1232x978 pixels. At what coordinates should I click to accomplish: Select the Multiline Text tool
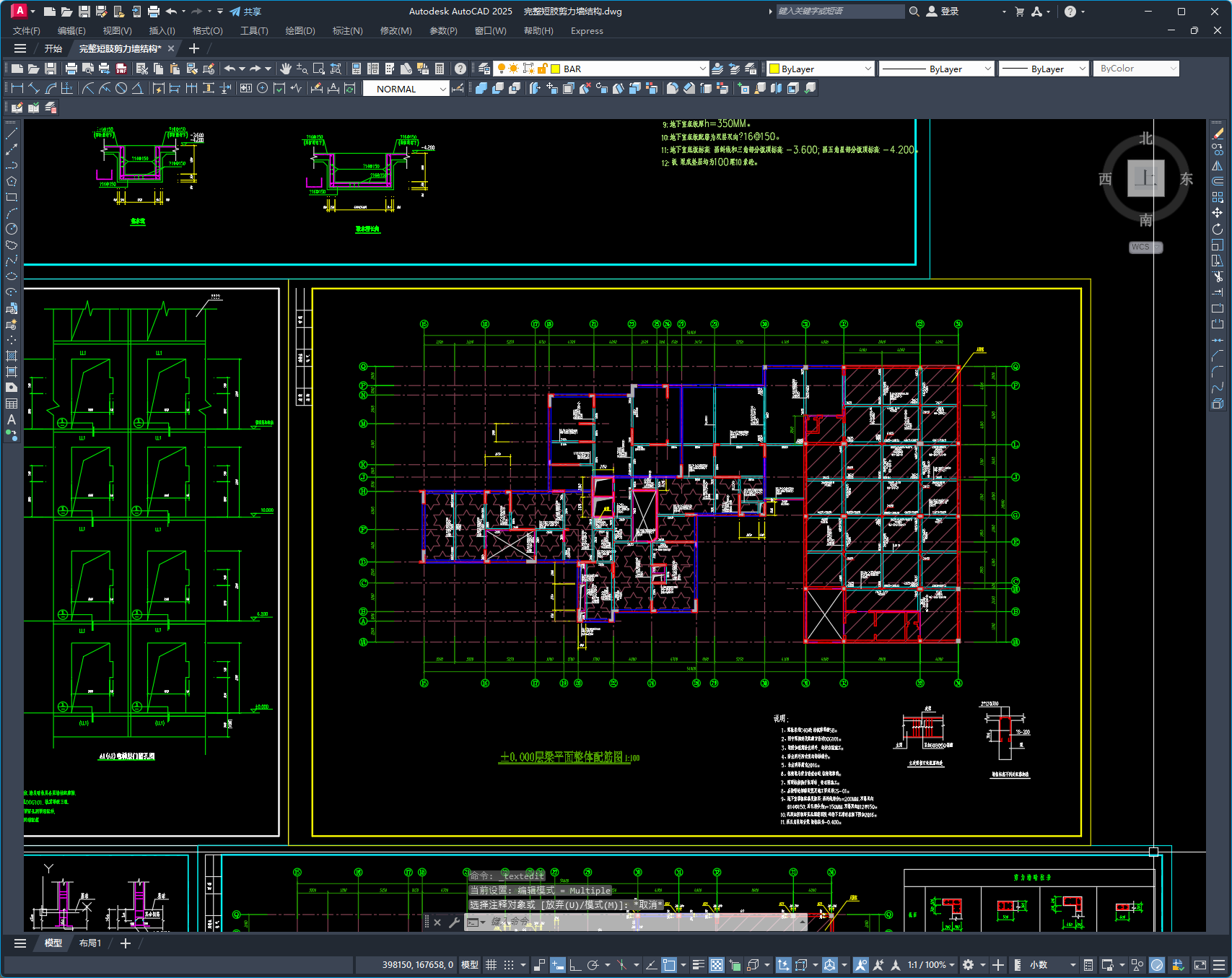pos(12,419)
